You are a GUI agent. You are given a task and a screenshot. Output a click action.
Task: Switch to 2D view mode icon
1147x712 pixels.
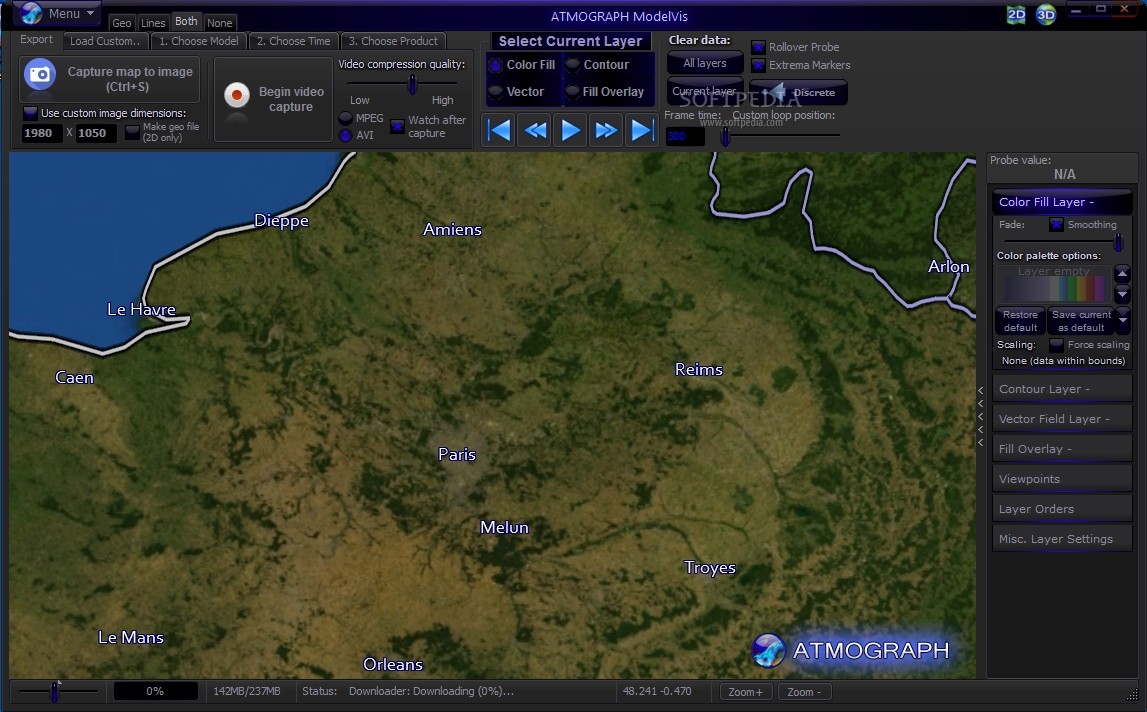[1016, 15]
